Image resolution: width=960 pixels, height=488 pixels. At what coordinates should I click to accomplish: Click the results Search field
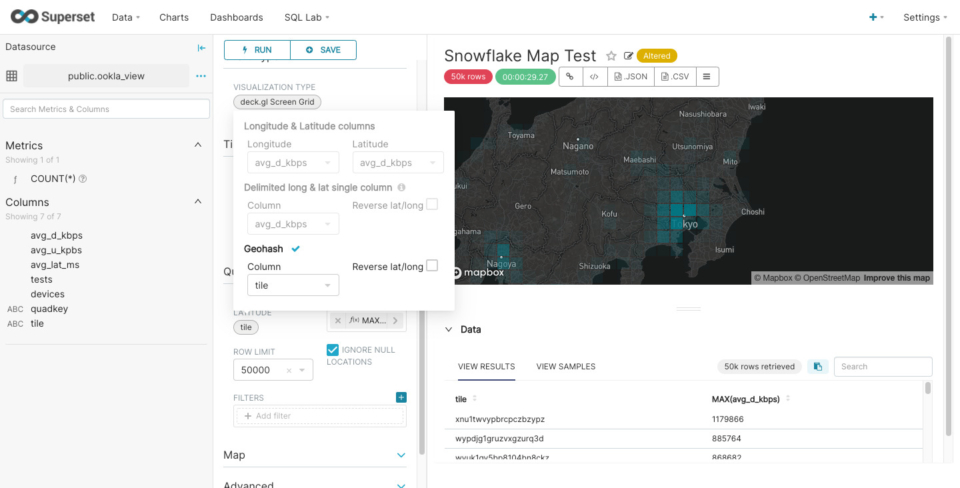883,367
